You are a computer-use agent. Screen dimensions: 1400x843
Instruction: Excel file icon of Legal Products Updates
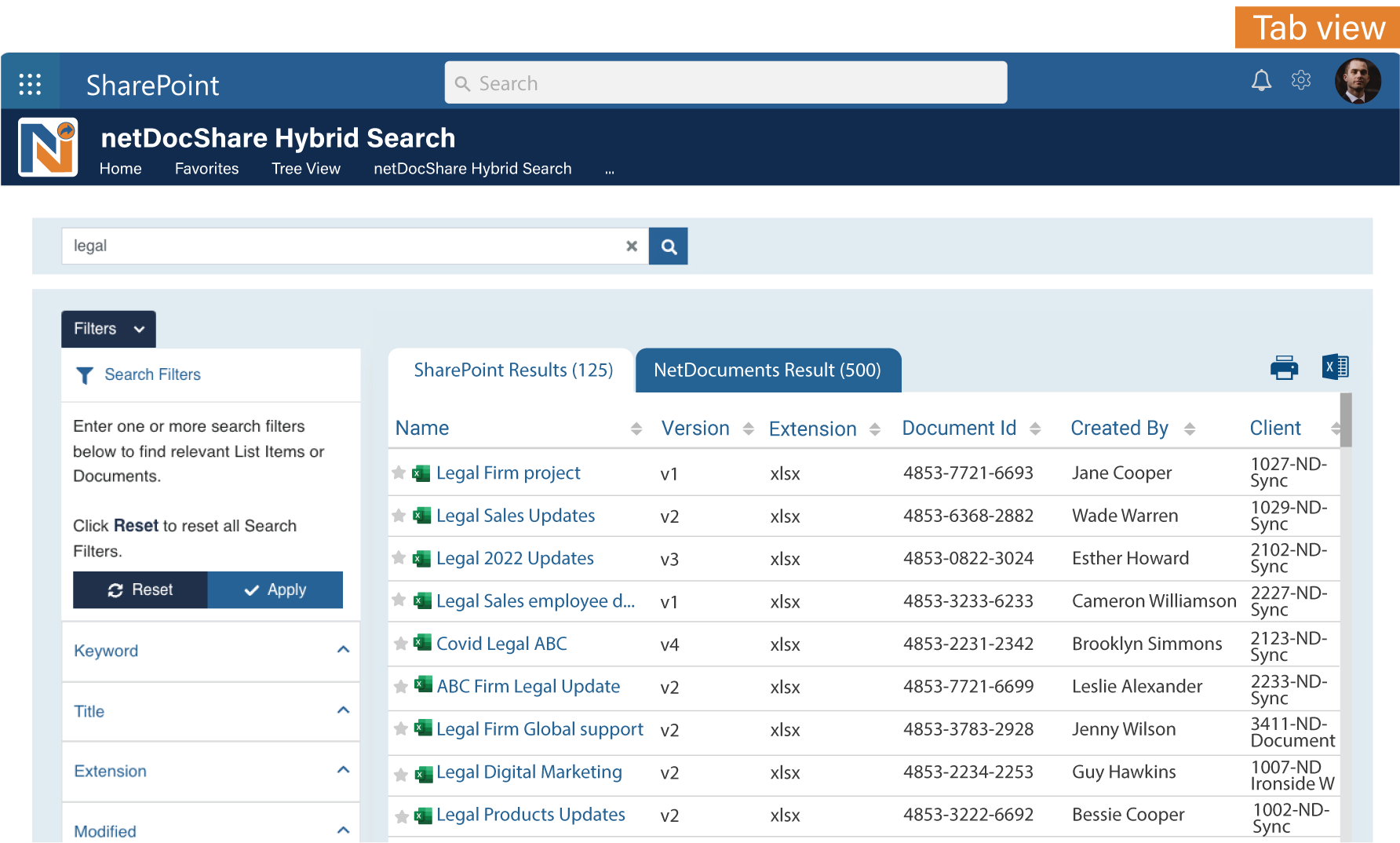coord(424,816)
